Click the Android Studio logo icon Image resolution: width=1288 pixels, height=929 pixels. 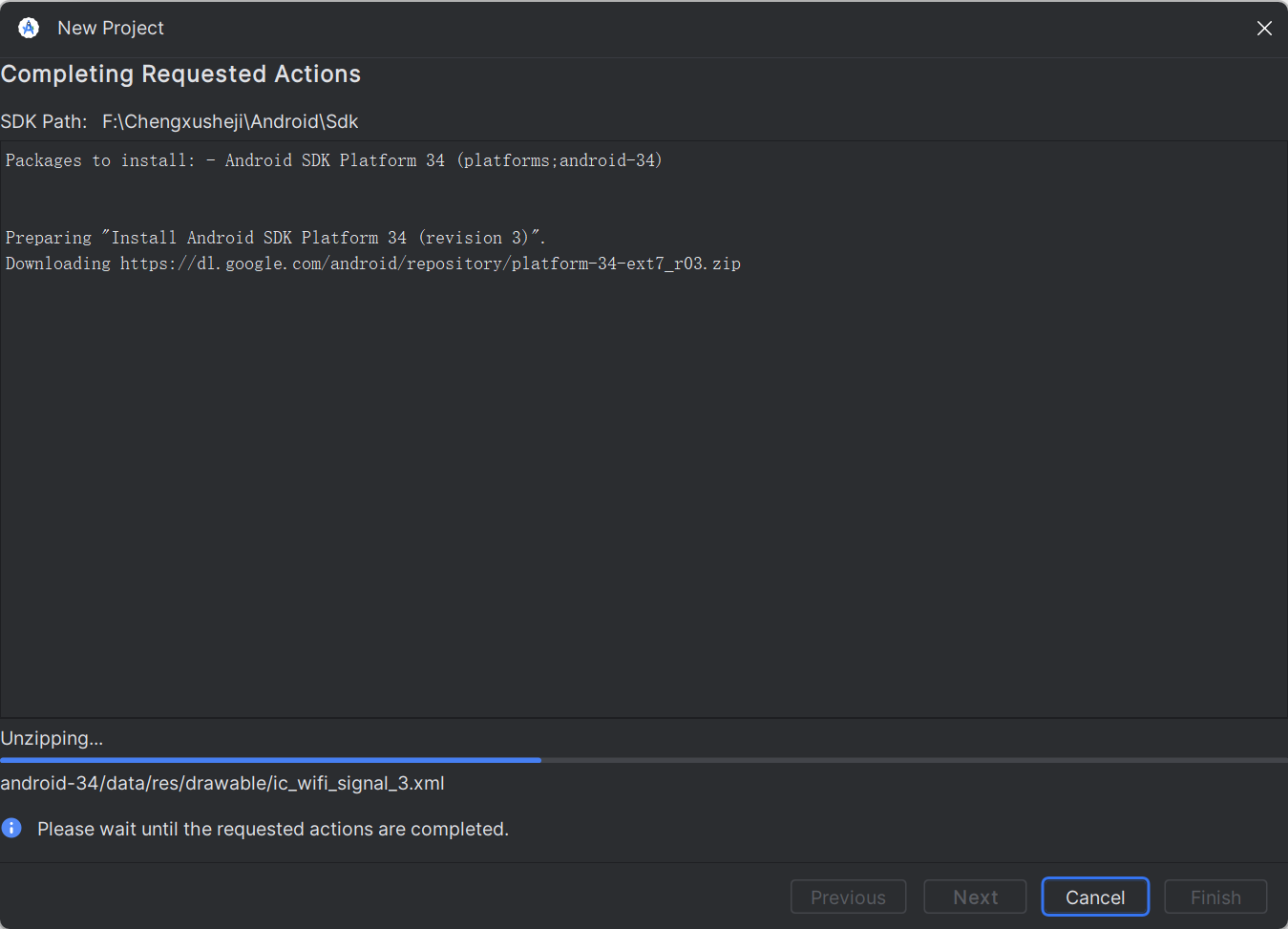[29, 28]
